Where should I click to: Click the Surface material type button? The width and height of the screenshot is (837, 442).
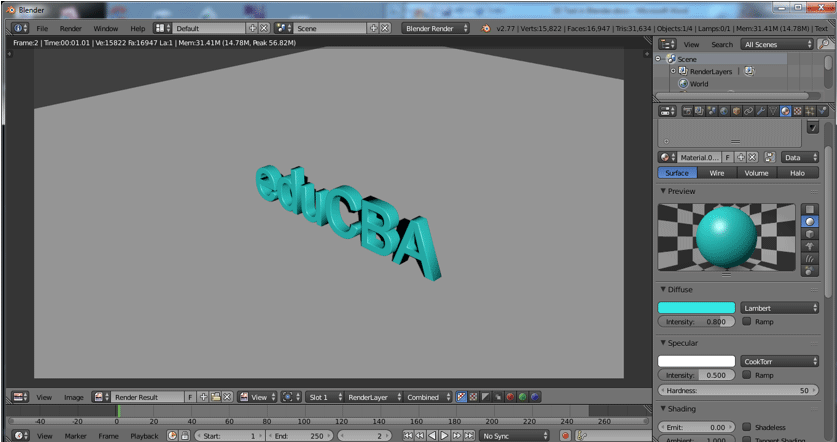pyautogui.click(x=677, y=173)
